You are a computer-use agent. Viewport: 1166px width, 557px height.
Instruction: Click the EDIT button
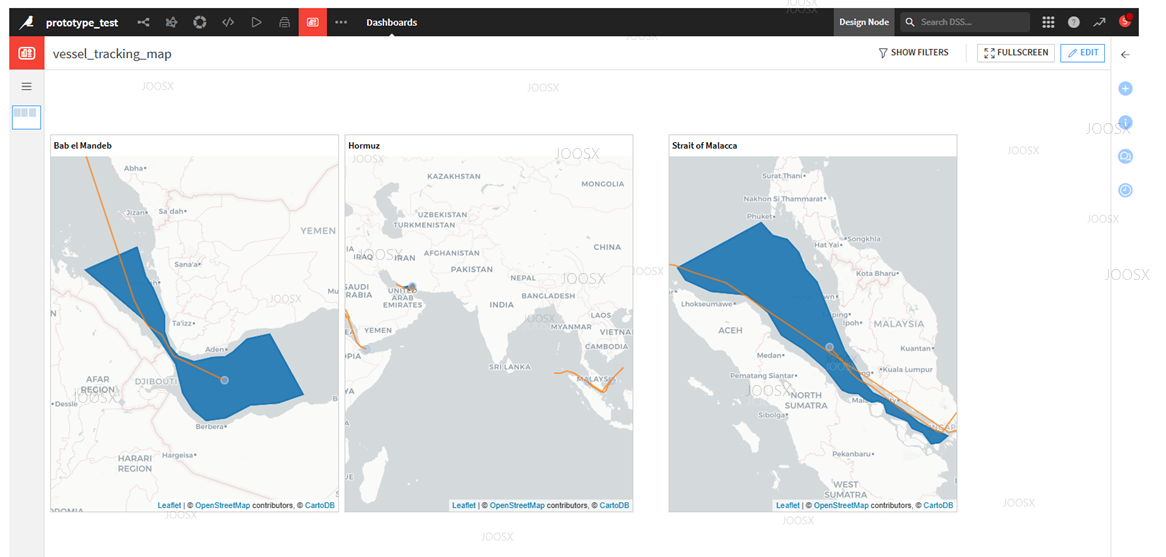(x=1083, y=53)
